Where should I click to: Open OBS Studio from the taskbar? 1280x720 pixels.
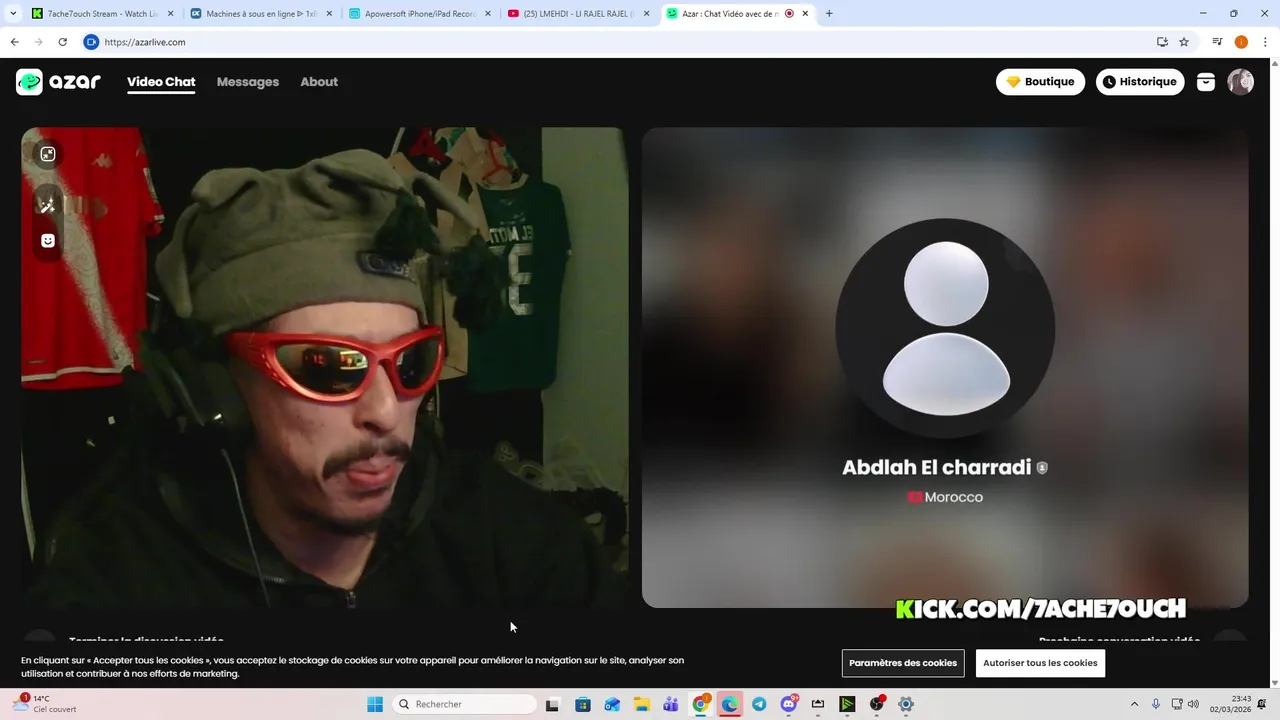pyautogui.click(x=877, y=704)
